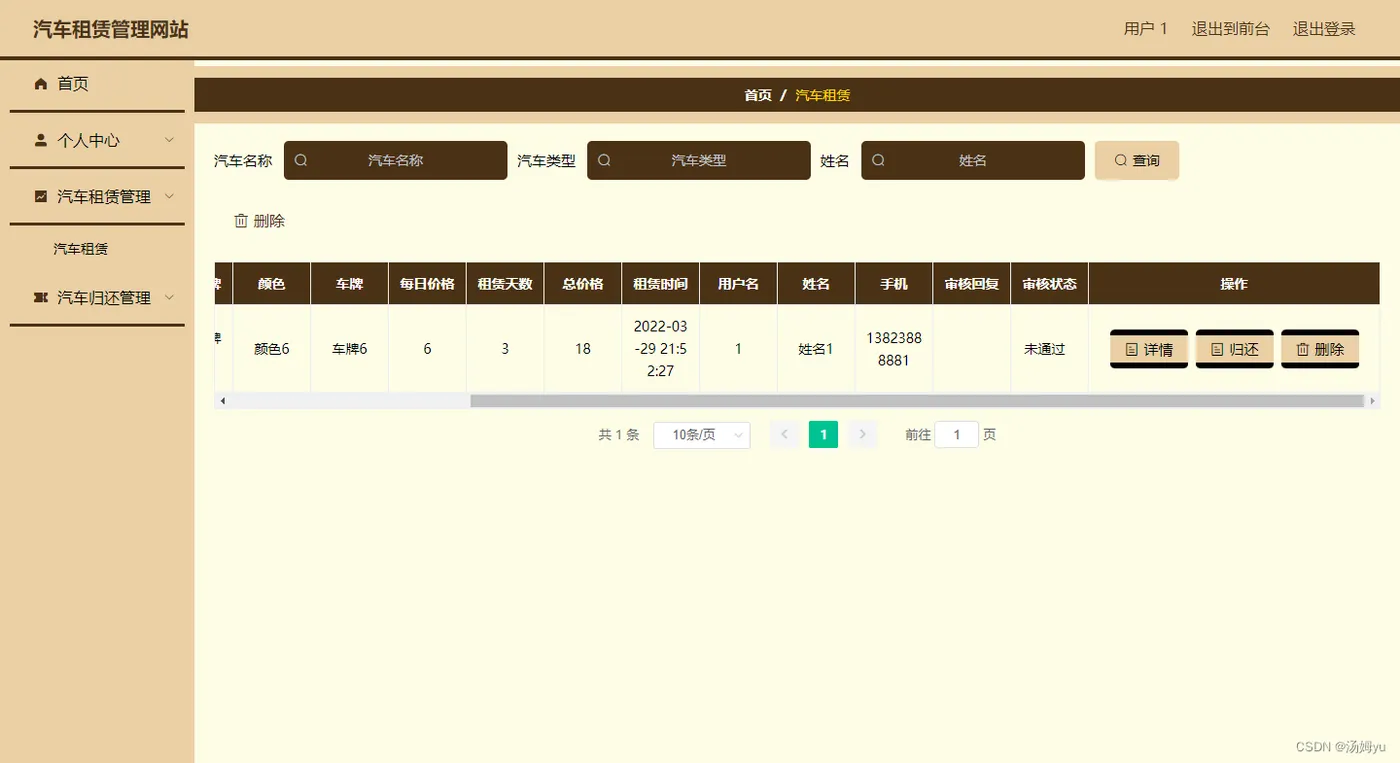Click the 操作 column header
1400x763 pixels.
1234,284
